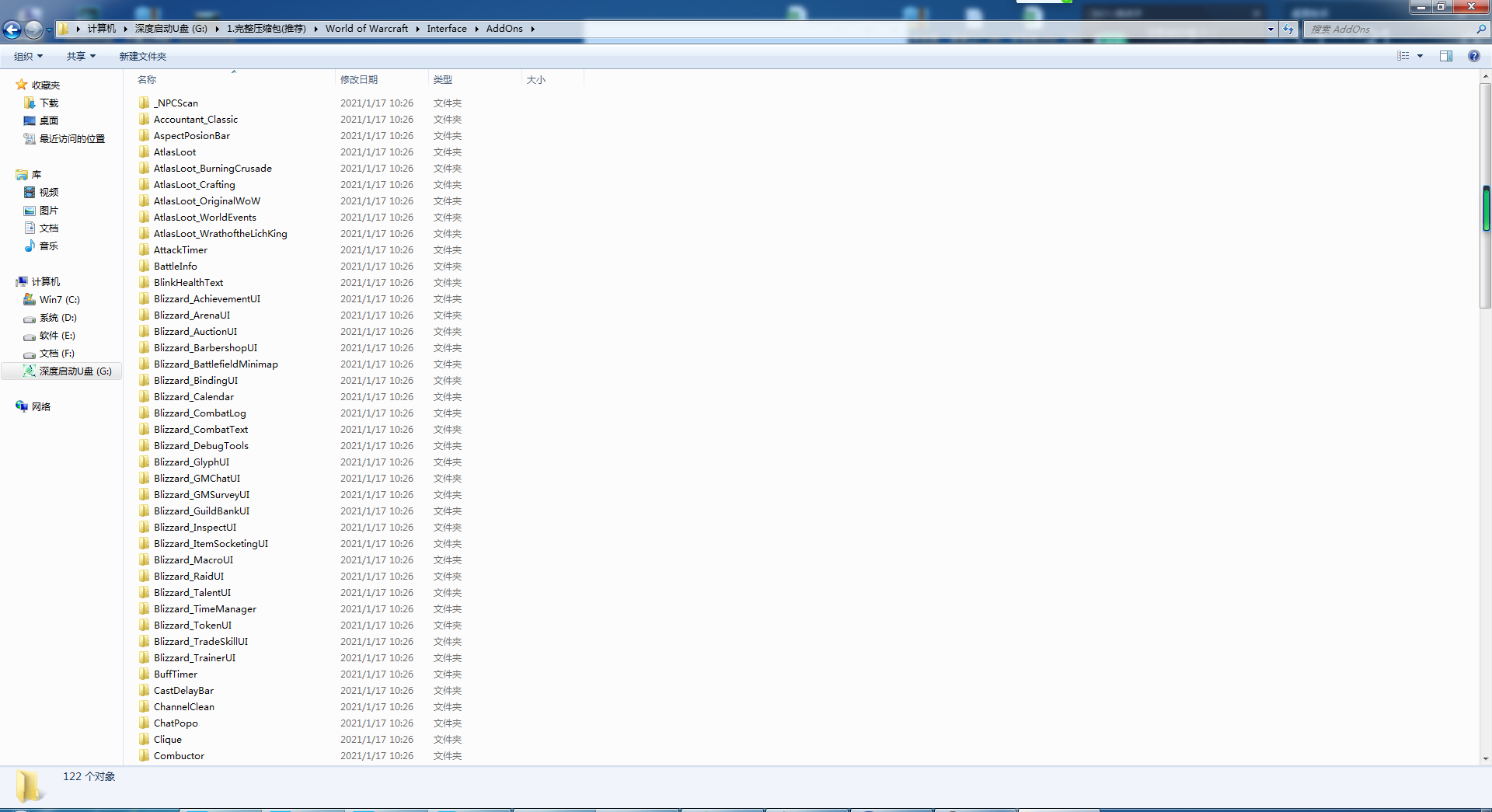The width and height of the screenshot is (1492, 812).
Task: Click the Forward navigation arrow button
Action: click(33, 30)
